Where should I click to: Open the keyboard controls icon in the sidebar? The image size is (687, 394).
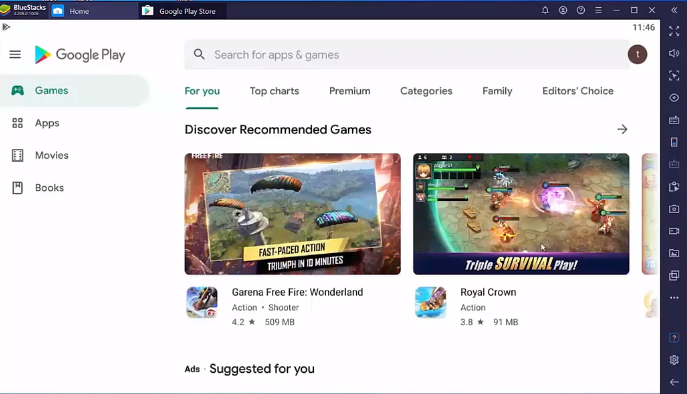(x=674, y=120)
